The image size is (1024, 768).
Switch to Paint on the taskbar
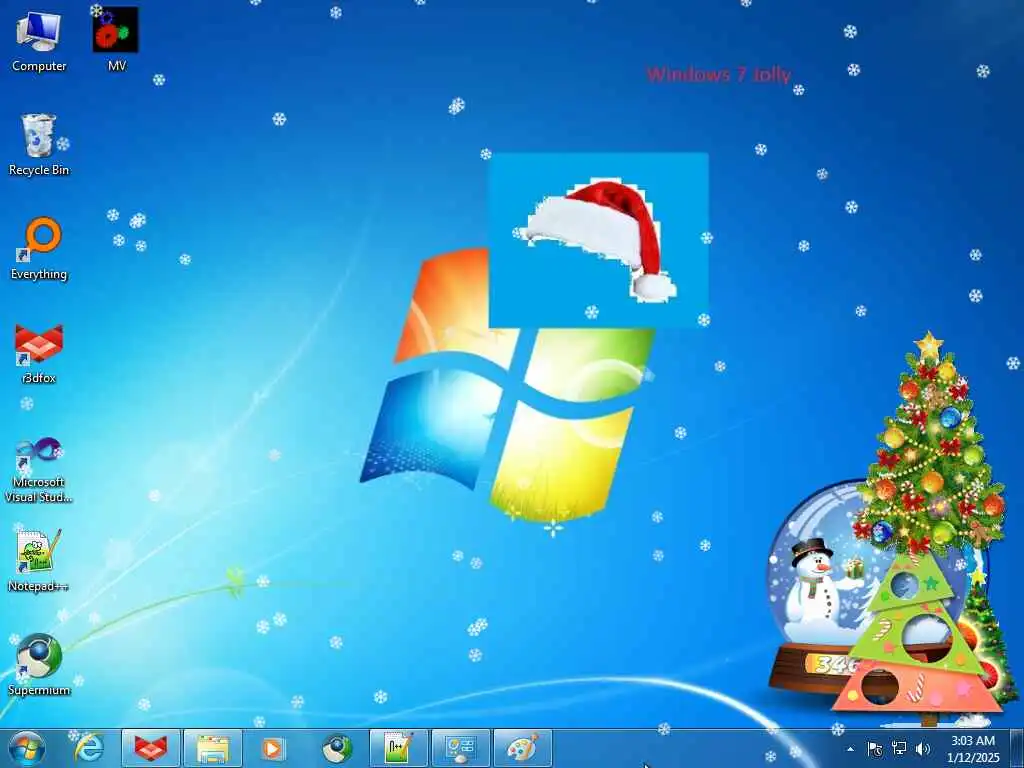point(523,748)
